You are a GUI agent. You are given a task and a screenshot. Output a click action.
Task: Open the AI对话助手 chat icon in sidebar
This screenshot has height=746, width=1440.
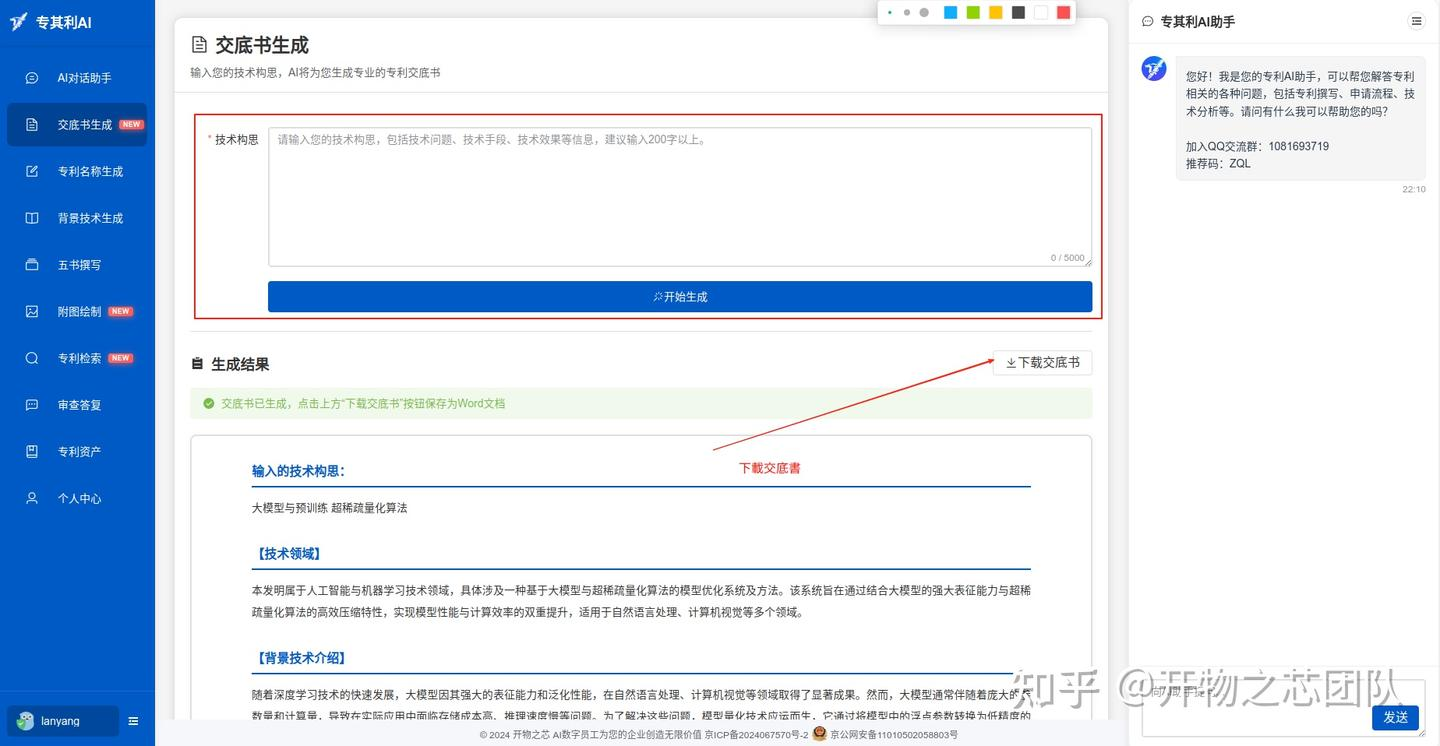coord(32,78)
